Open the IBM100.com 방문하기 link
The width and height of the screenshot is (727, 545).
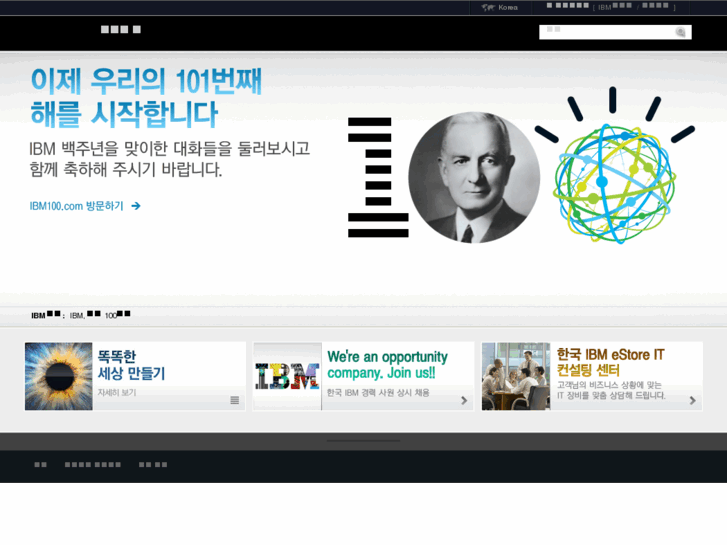coord(77,206)
